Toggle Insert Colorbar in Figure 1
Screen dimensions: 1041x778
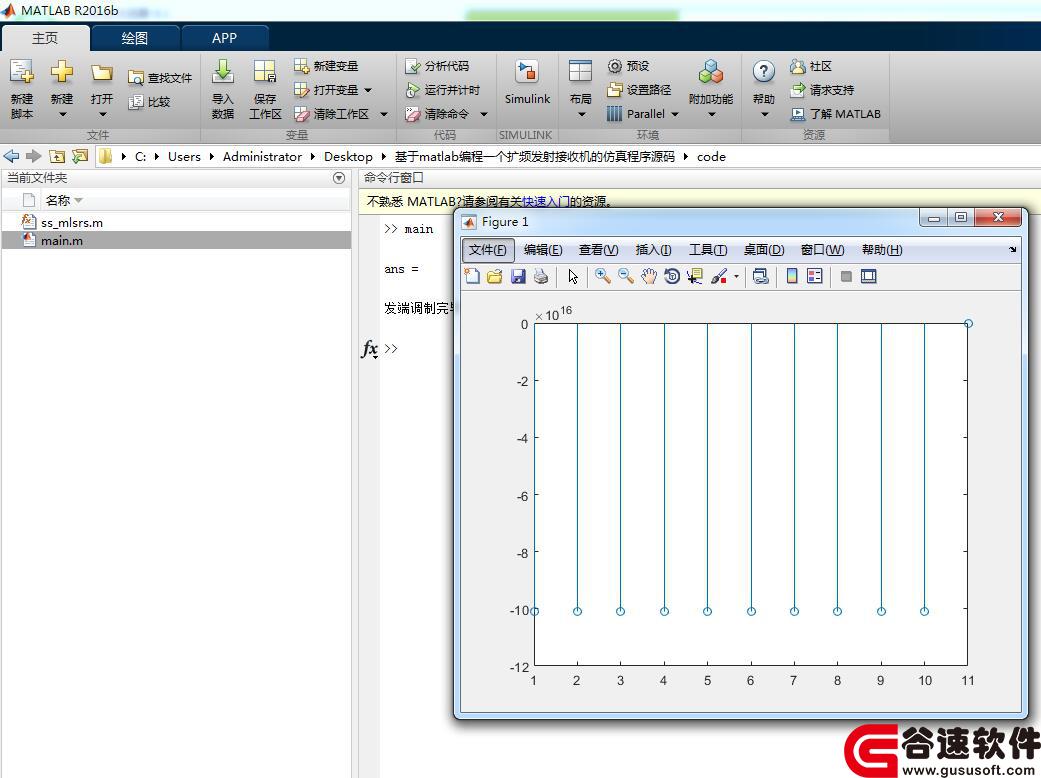[791, 276]
